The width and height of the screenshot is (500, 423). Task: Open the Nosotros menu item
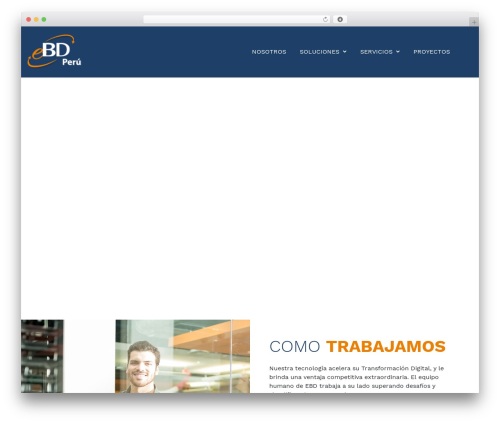[269, 52]
